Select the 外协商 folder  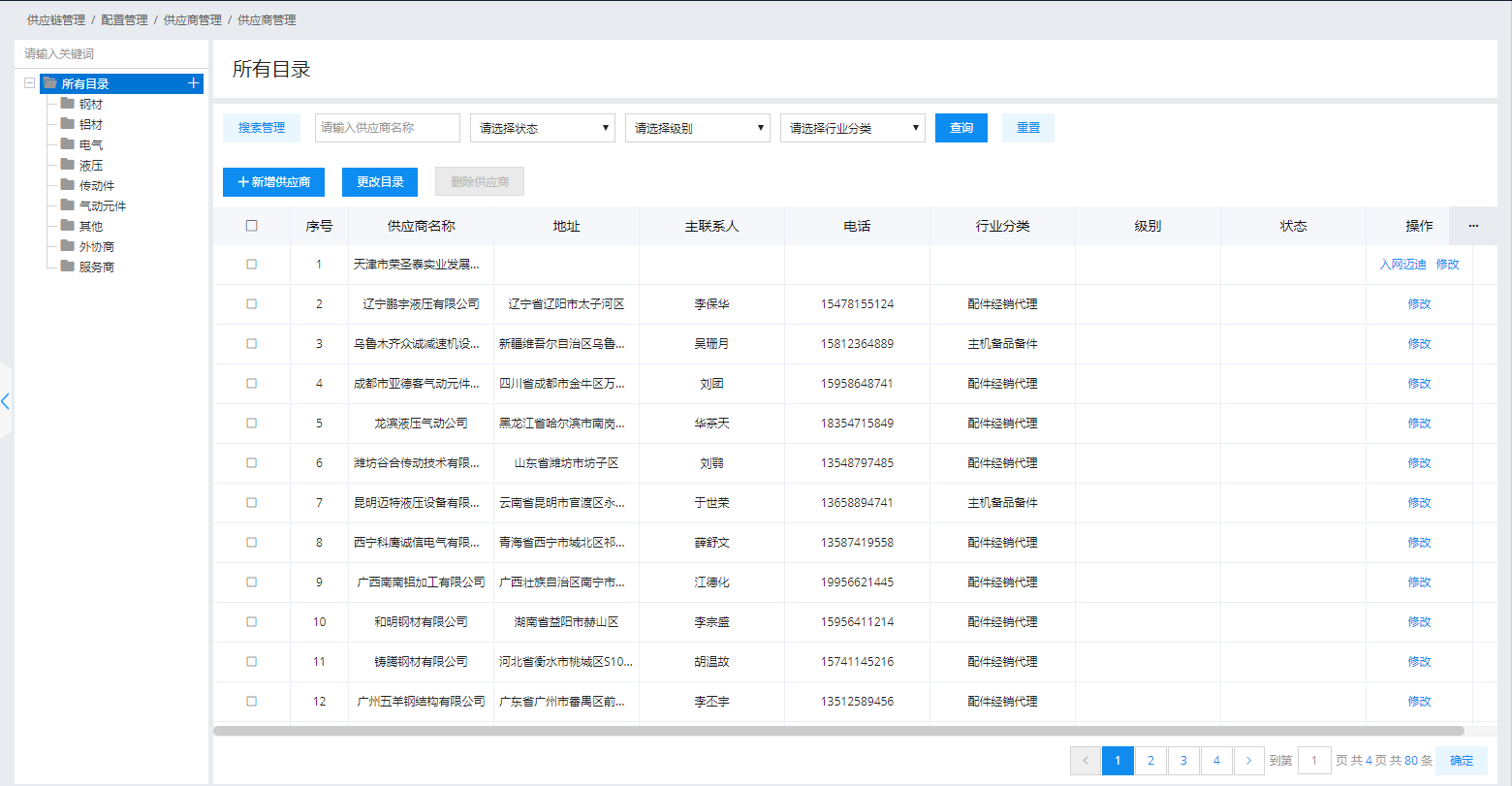tap(96, 247)
